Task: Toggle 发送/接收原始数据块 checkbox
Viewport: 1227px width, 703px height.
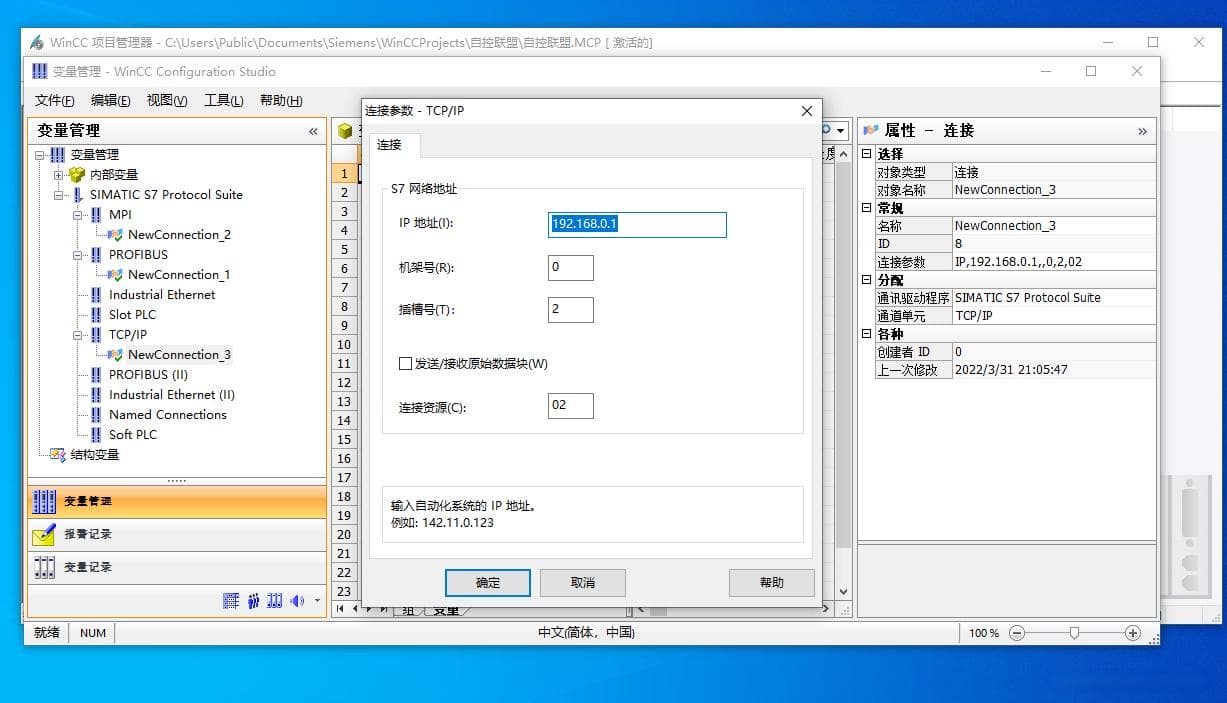Action: tap(405, 364)
